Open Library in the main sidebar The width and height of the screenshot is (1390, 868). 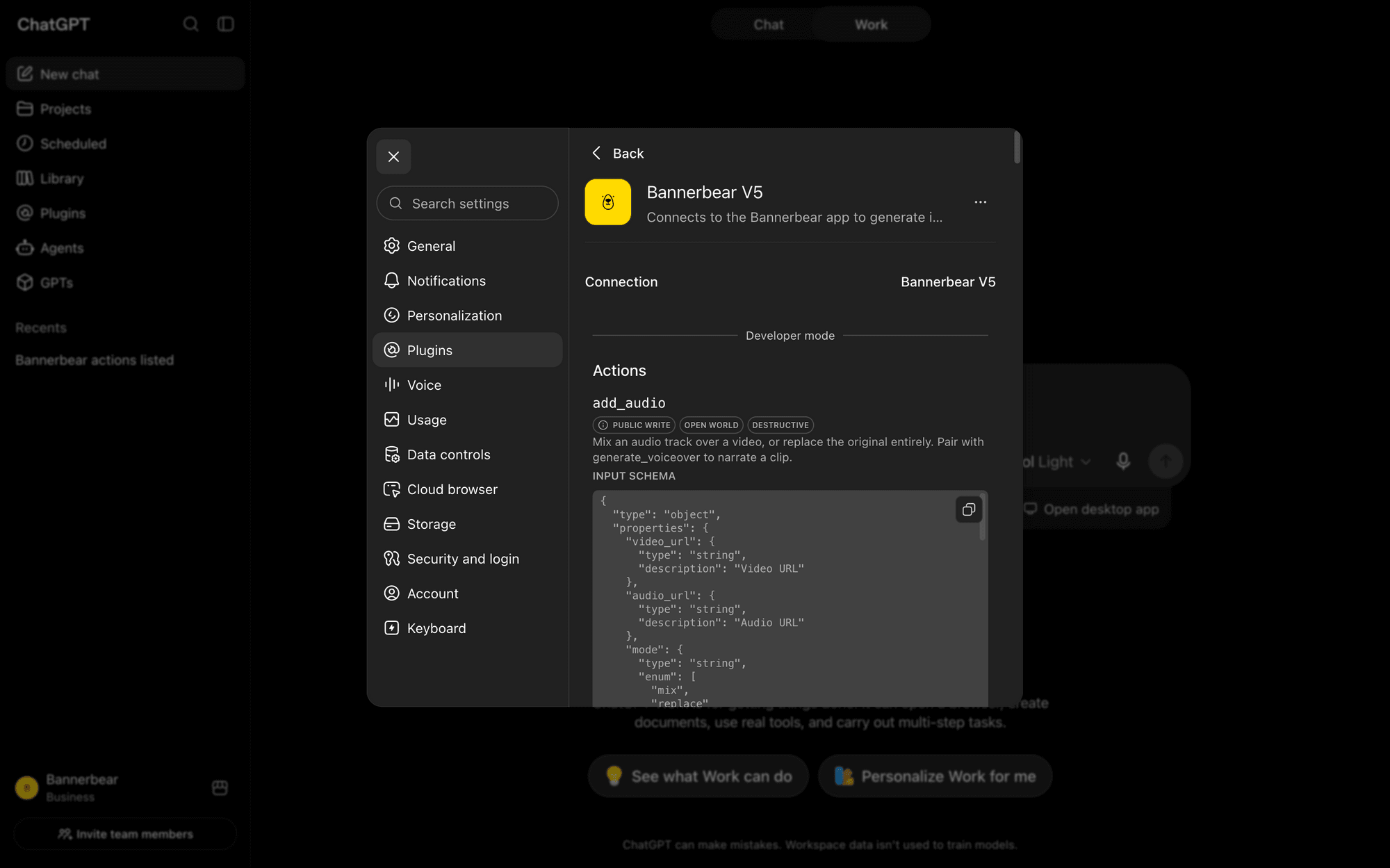(125, 179)
